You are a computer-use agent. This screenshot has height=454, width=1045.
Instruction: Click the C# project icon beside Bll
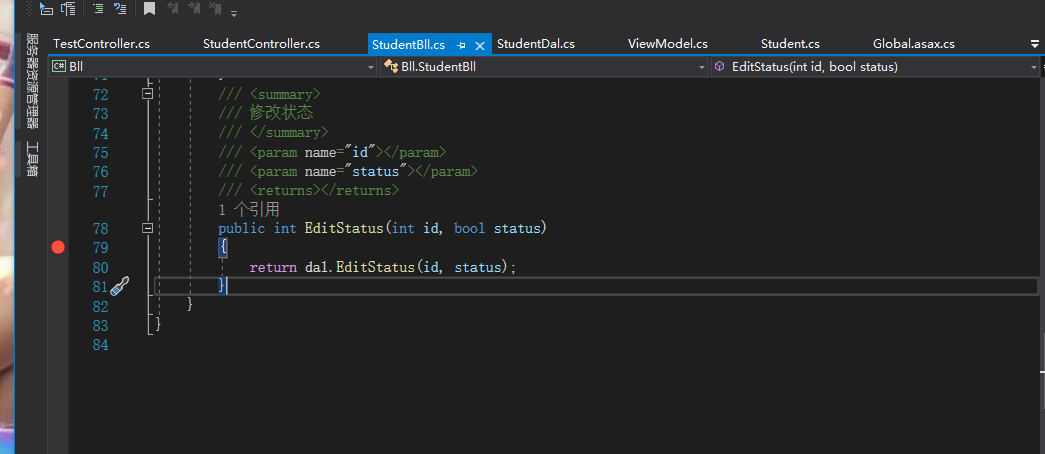click(59, 67)
